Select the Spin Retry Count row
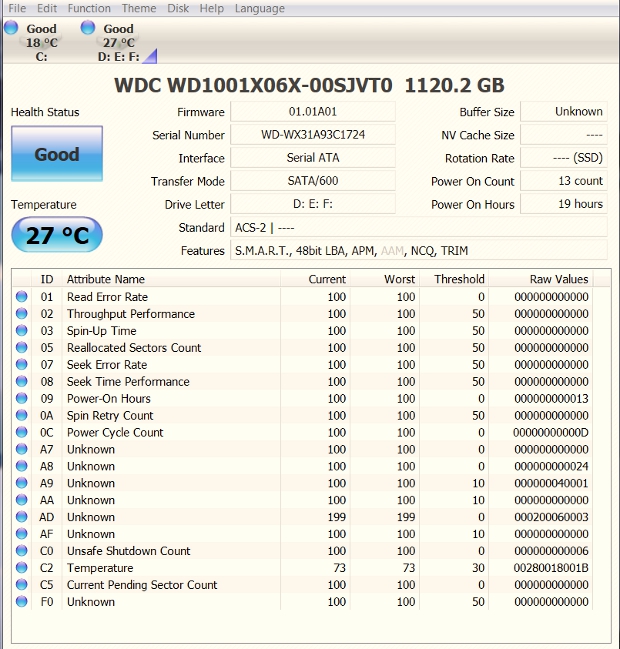 point(110,416)
